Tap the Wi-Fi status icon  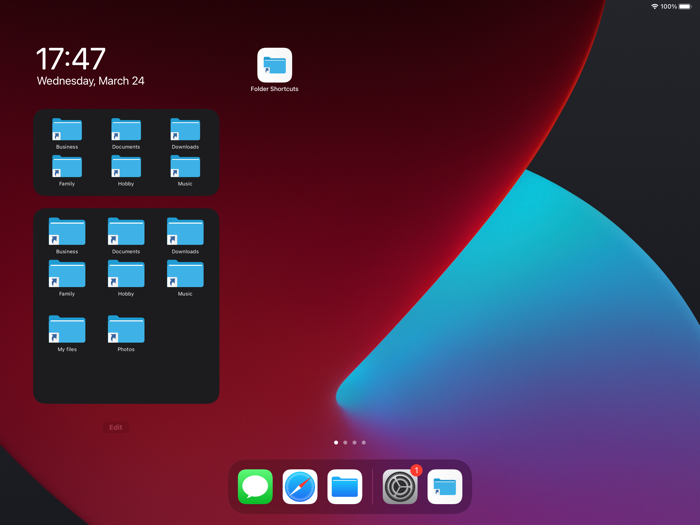tap(654, 6)
